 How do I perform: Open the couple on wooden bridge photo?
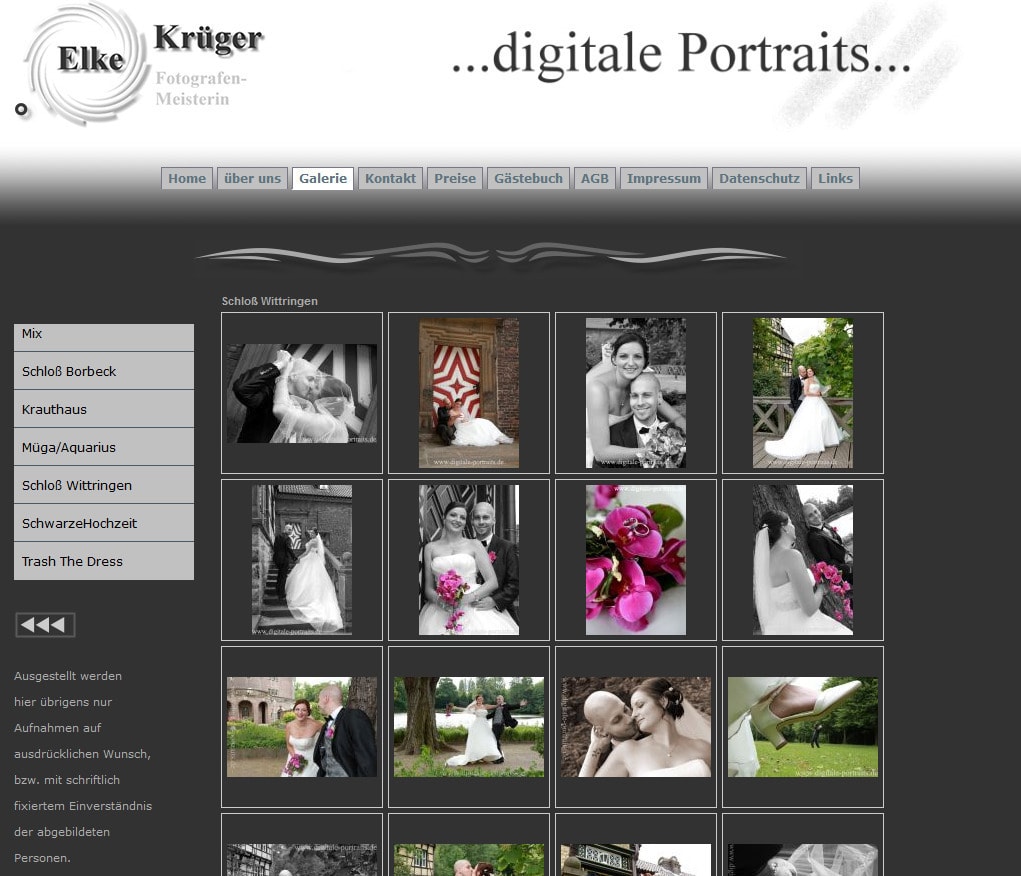tap(803, 393)
